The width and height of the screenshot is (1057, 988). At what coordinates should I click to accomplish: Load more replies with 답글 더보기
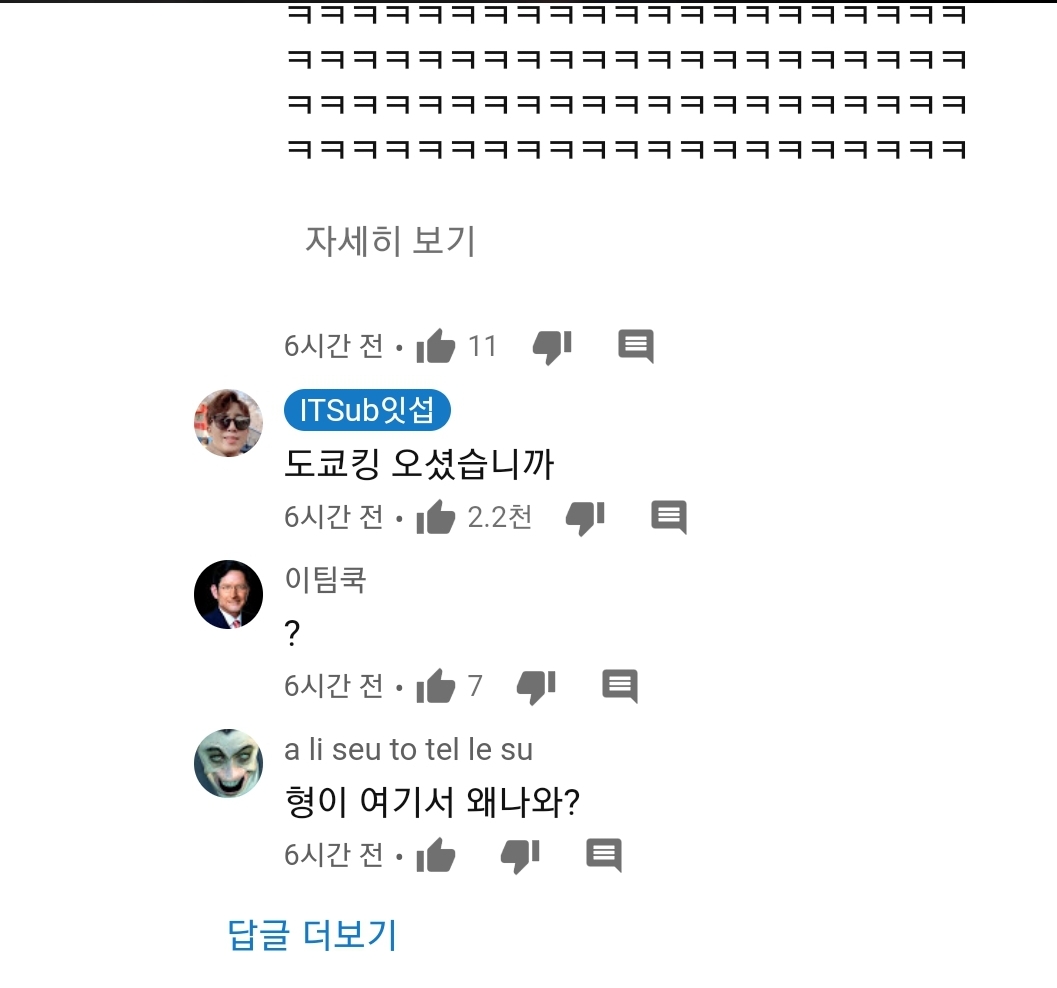coord(312,935)
